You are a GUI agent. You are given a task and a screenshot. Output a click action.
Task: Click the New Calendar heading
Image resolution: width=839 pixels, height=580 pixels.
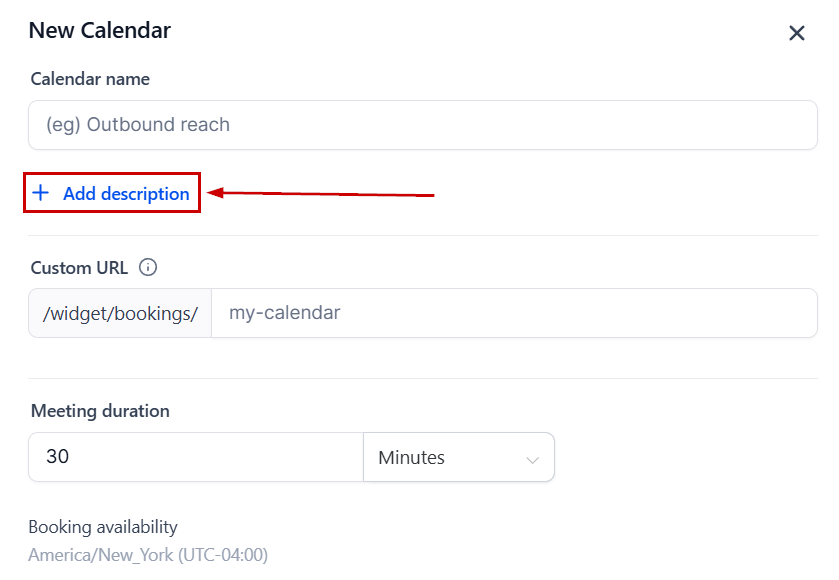point(99,30)
